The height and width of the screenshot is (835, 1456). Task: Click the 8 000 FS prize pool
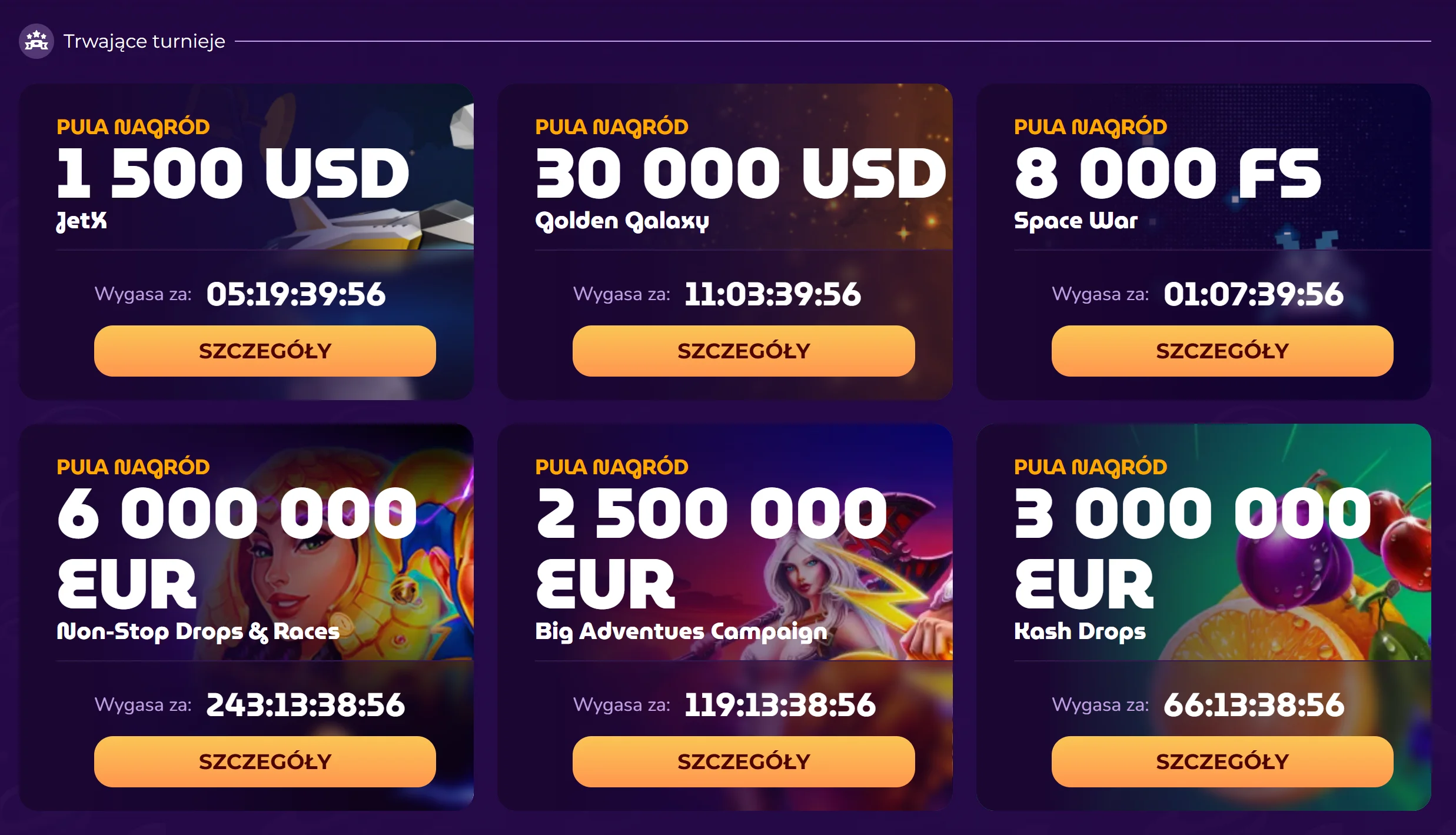pyautogui.click(x=1167, y=174)
